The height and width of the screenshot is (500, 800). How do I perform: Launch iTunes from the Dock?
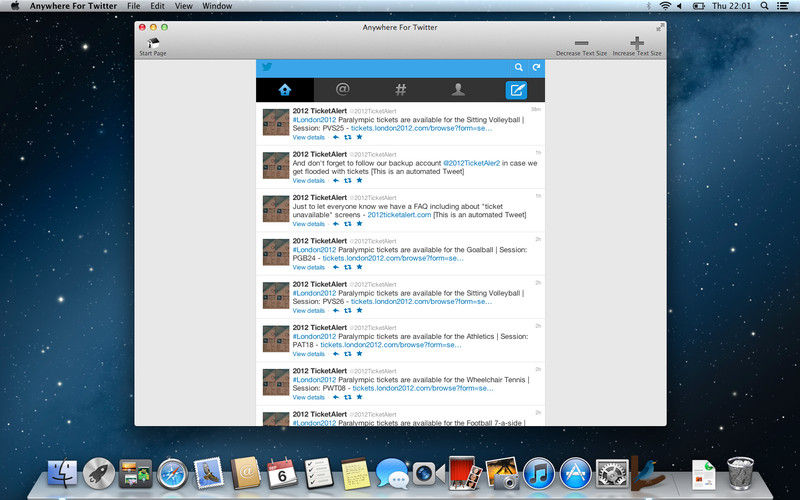pos(539,474)
